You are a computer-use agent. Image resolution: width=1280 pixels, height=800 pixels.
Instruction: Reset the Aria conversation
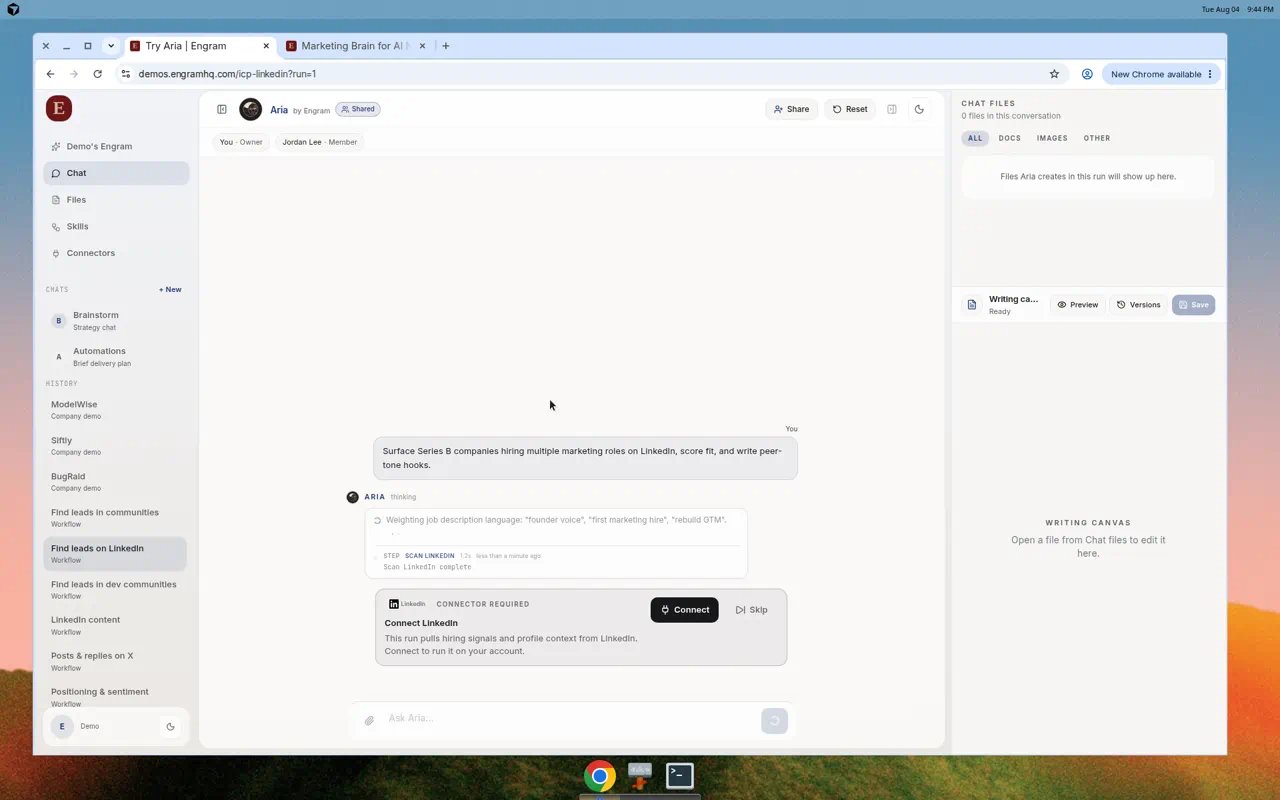[850, 109]
